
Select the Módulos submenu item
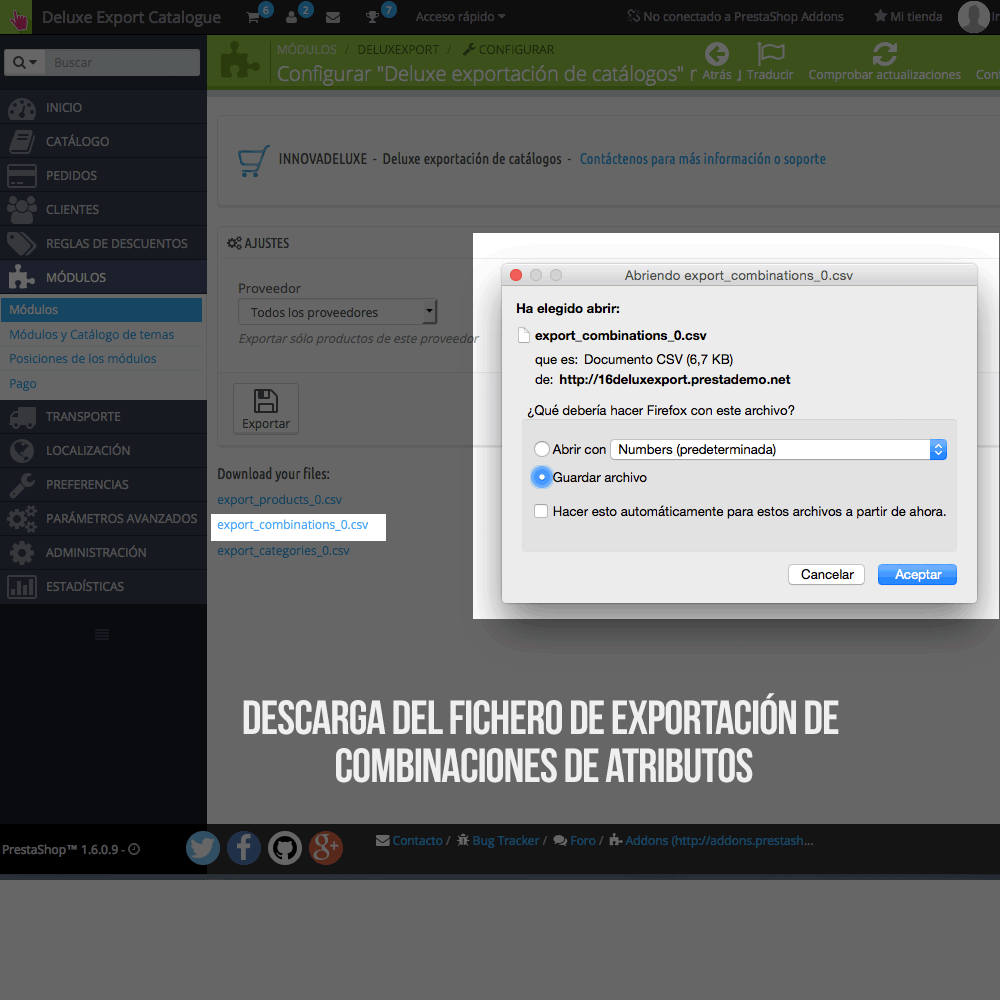(101, 309)
